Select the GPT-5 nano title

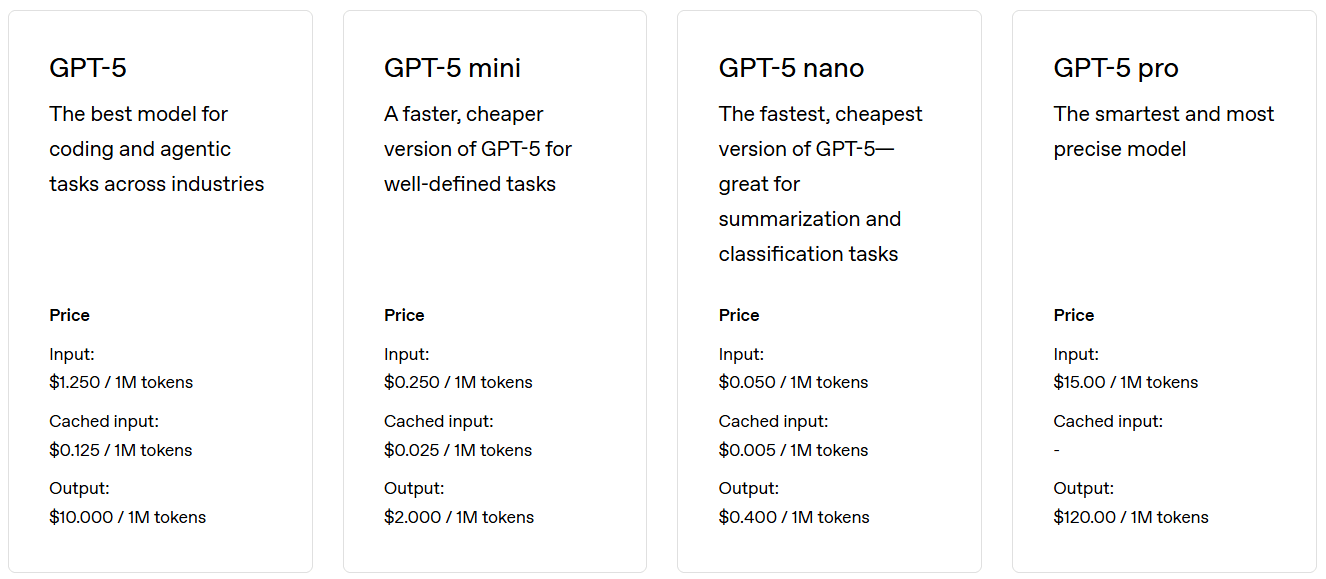click(x=791, y=68)
